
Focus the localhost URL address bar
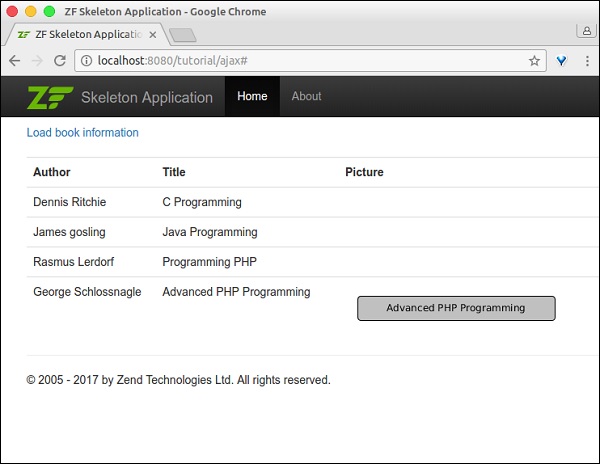click(x=300, y=61)
